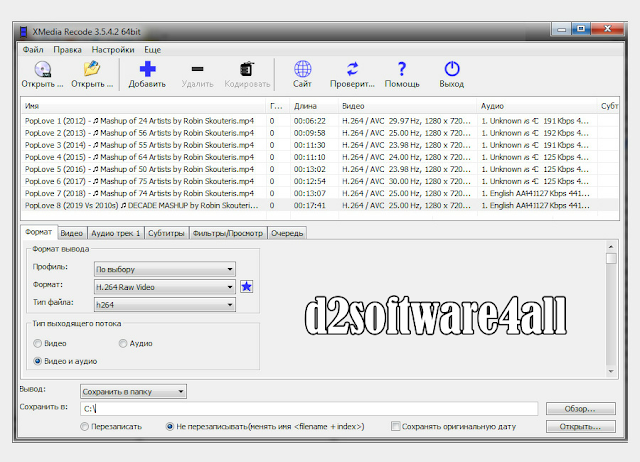640x462 pixels.
Task: Choose the Перезаписать overwrite option
Action: pyautogui.click(x=84, y=426)
